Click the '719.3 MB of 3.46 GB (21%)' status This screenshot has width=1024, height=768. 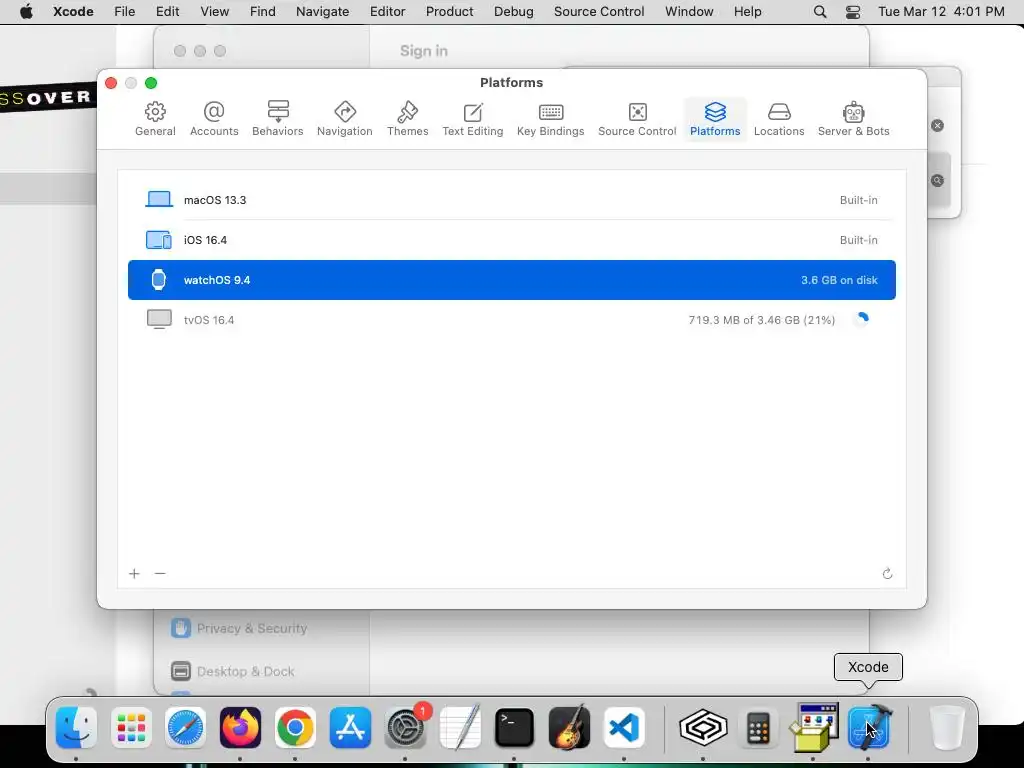(761, 320)
